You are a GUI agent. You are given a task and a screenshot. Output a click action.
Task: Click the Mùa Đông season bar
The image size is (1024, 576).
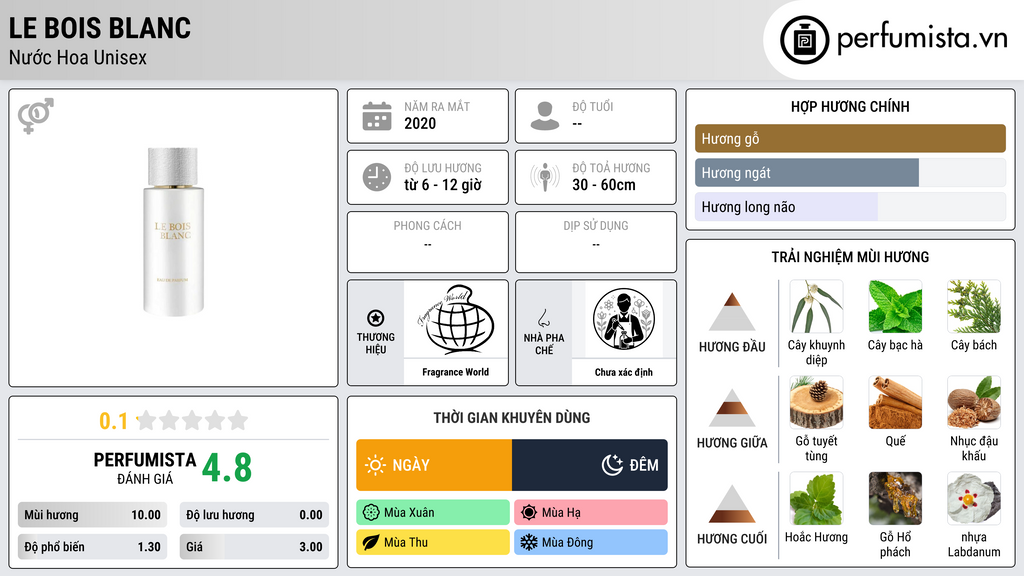[x=591, y=542]
